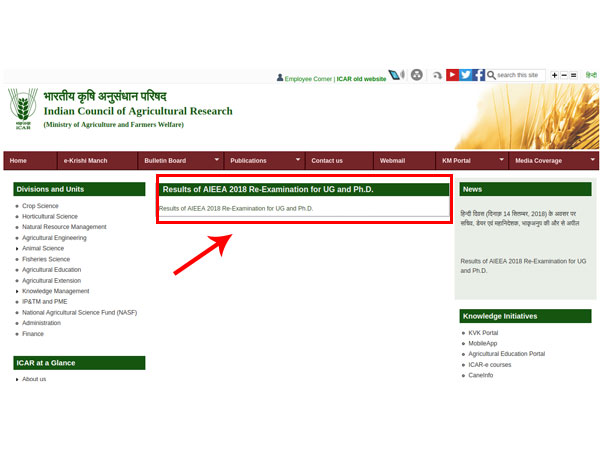Open Agricultural Extension link

(52, 281)
